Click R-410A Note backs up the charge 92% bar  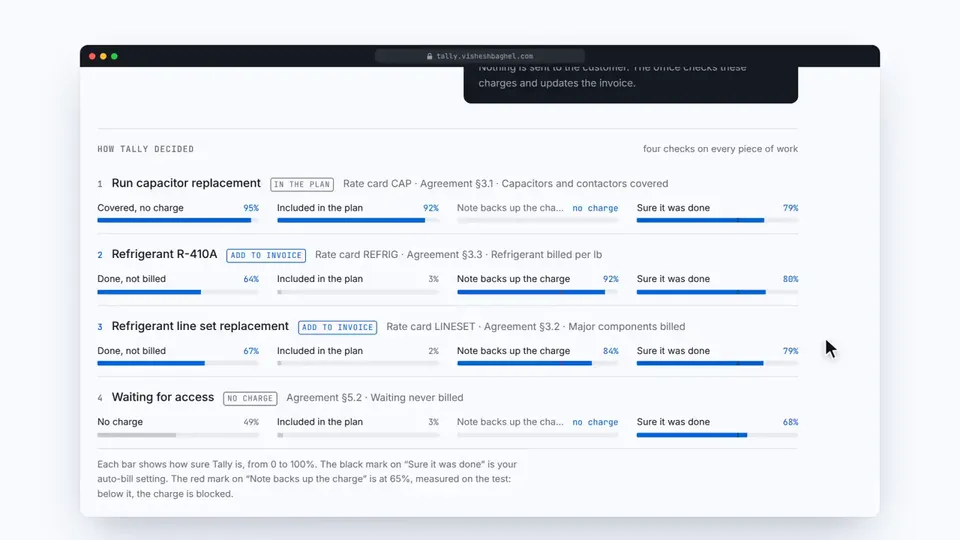point(538,292)
